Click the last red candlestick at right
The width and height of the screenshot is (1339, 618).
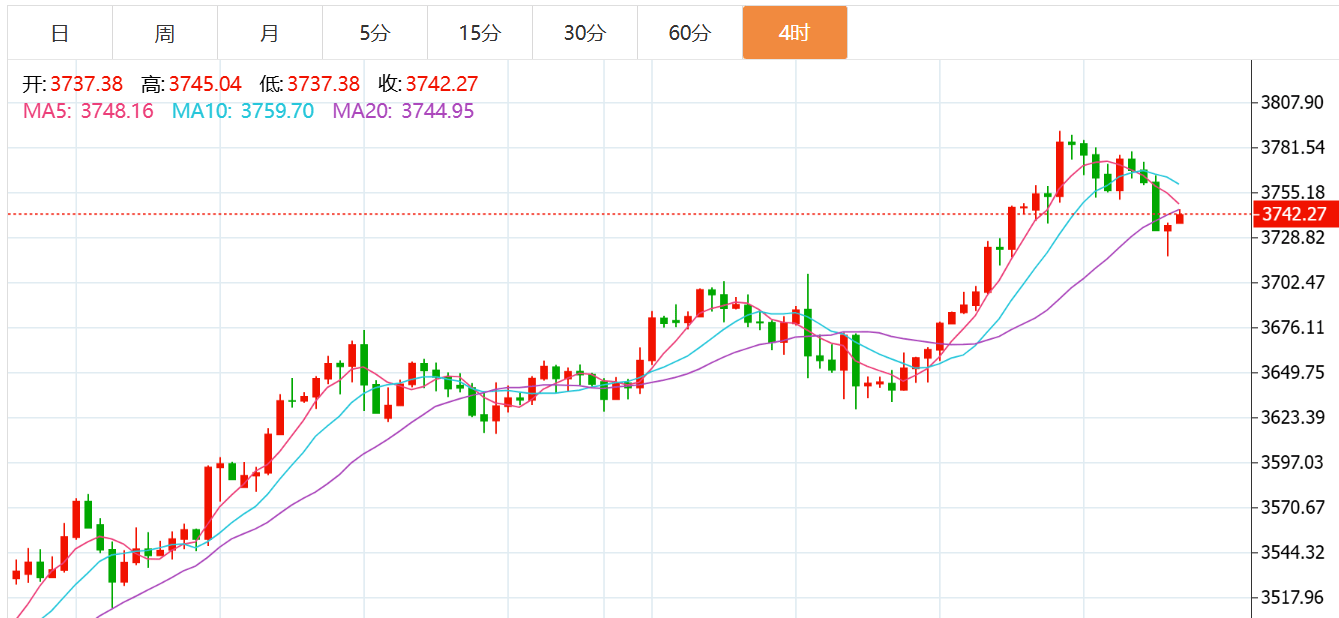click(1180, 218)
